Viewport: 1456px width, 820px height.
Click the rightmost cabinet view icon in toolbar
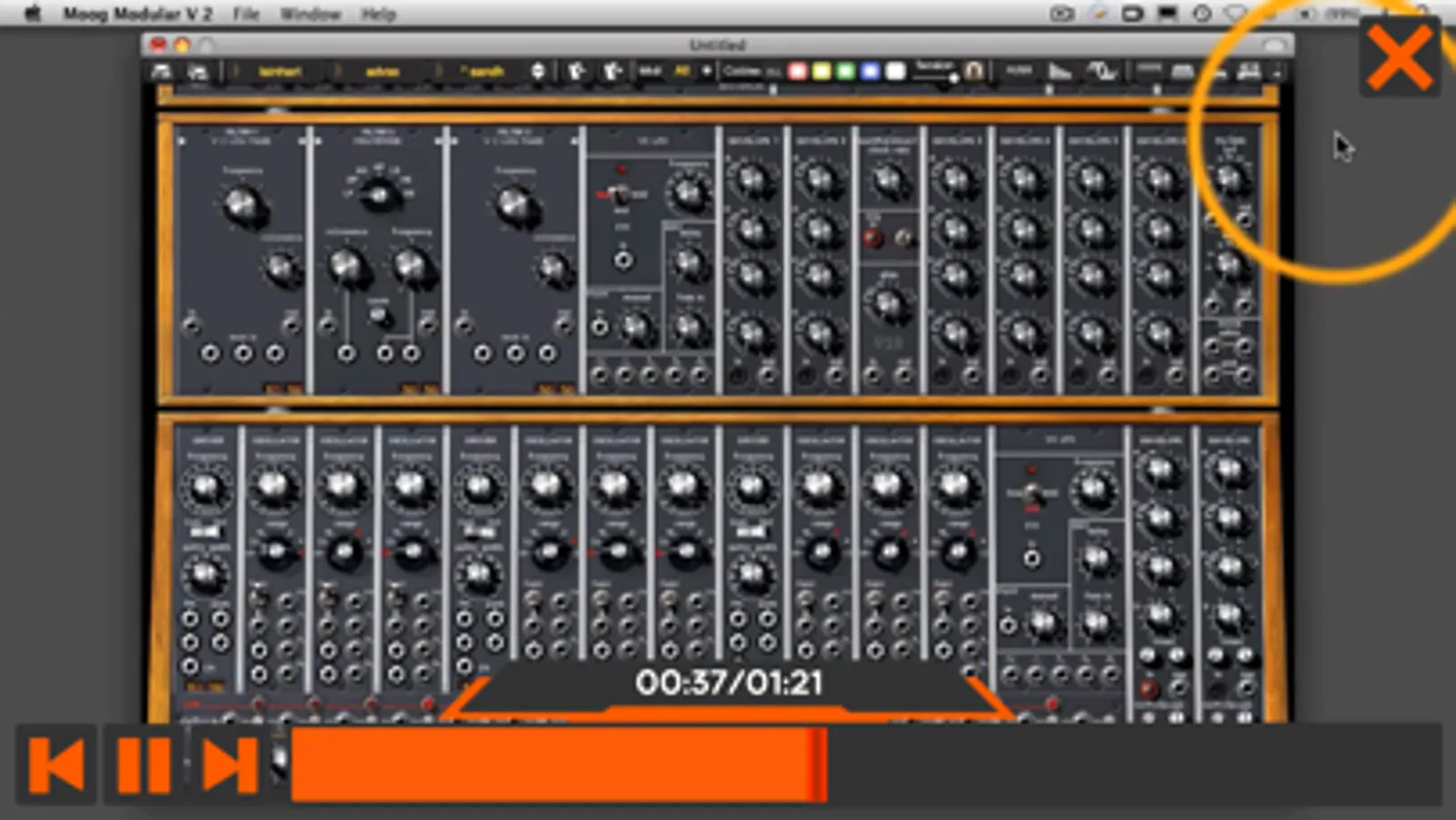pyautogui.click(x=1248, y=71)
